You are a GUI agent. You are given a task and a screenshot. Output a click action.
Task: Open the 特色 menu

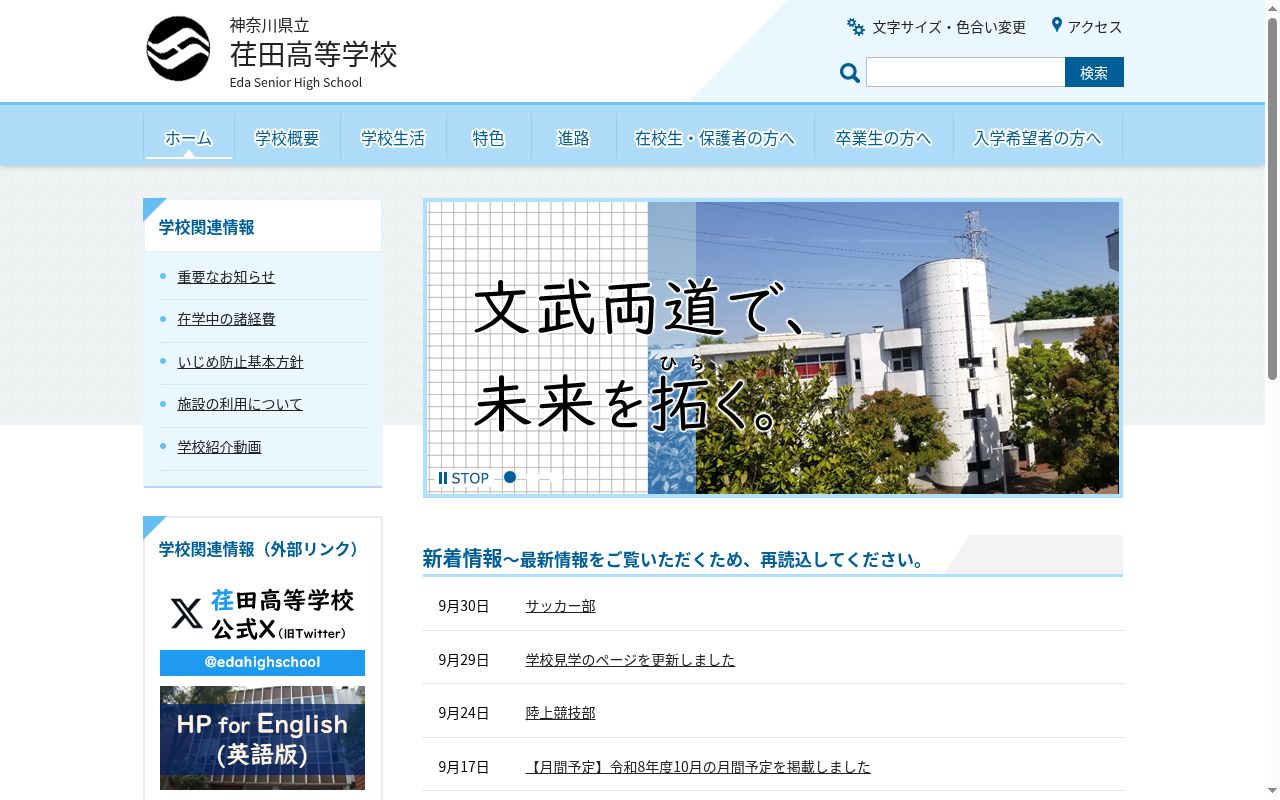(488, 137)
